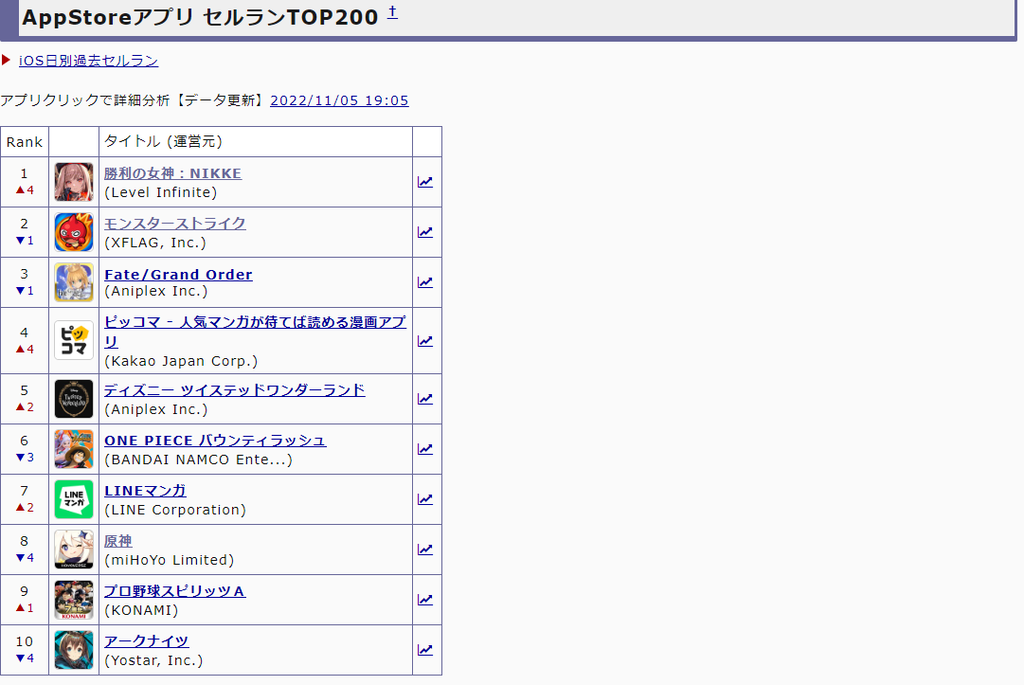Viewport: 1024px width, 685px height.
Task: Open chart icon for ディズニー ツイステッドワンダーランド
Action: click(x=425, y=398)
